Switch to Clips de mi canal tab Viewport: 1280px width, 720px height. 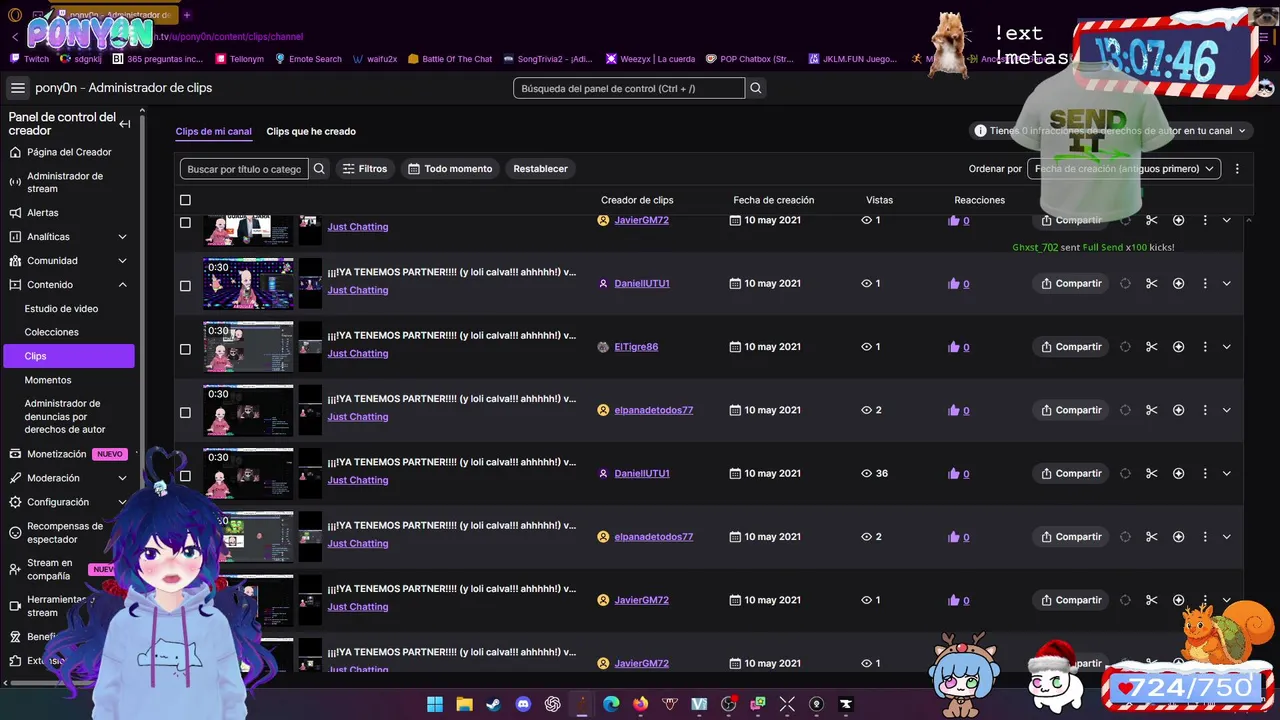213,131
